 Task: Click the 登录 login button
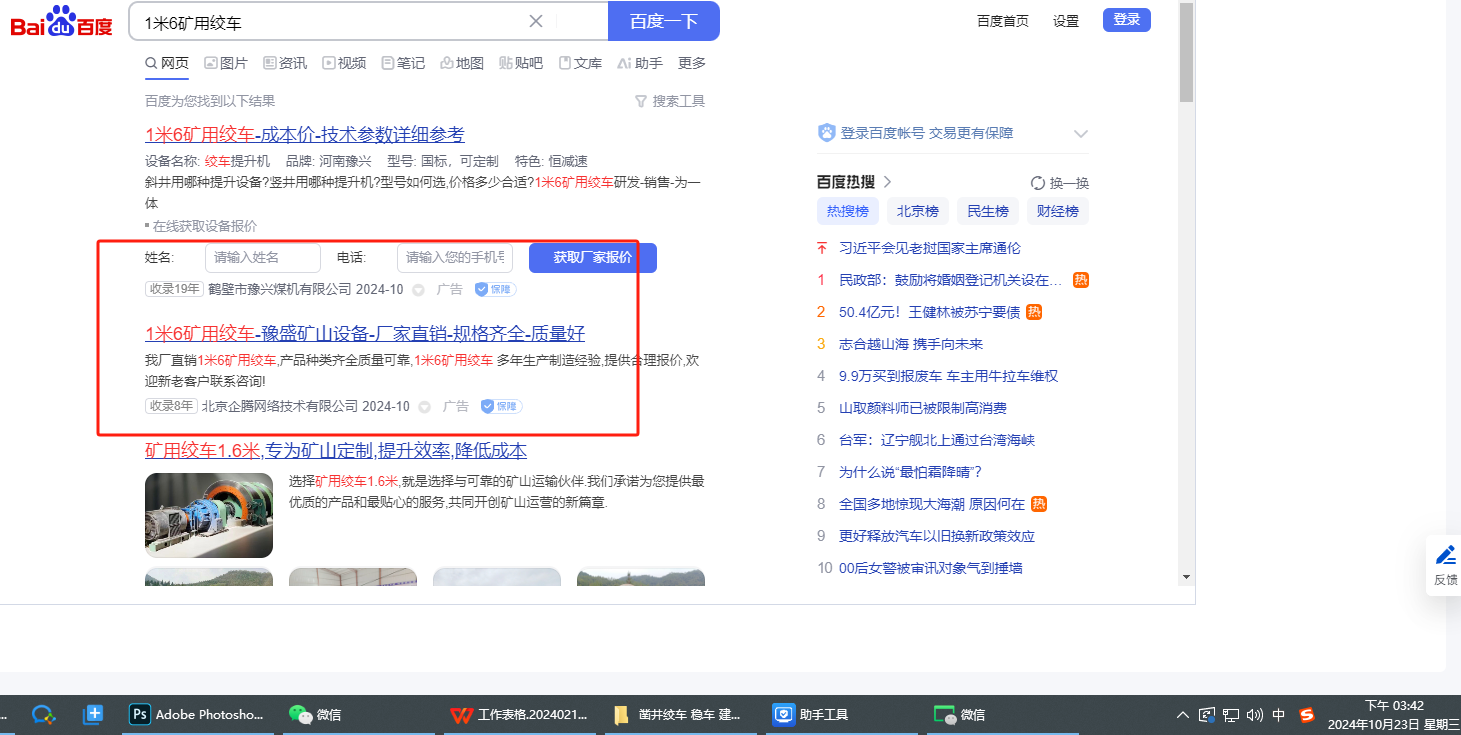click(1127, 20)
